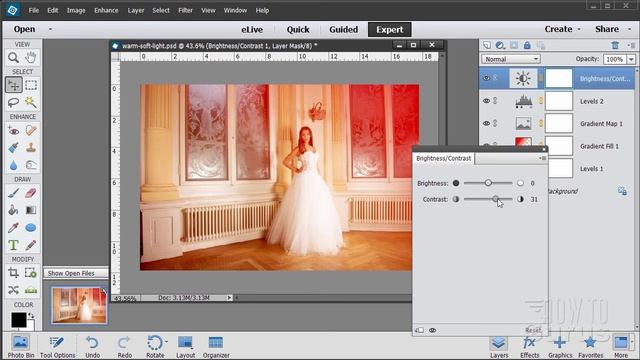Select the Paint Bucket tool

(x=13, y=210)
